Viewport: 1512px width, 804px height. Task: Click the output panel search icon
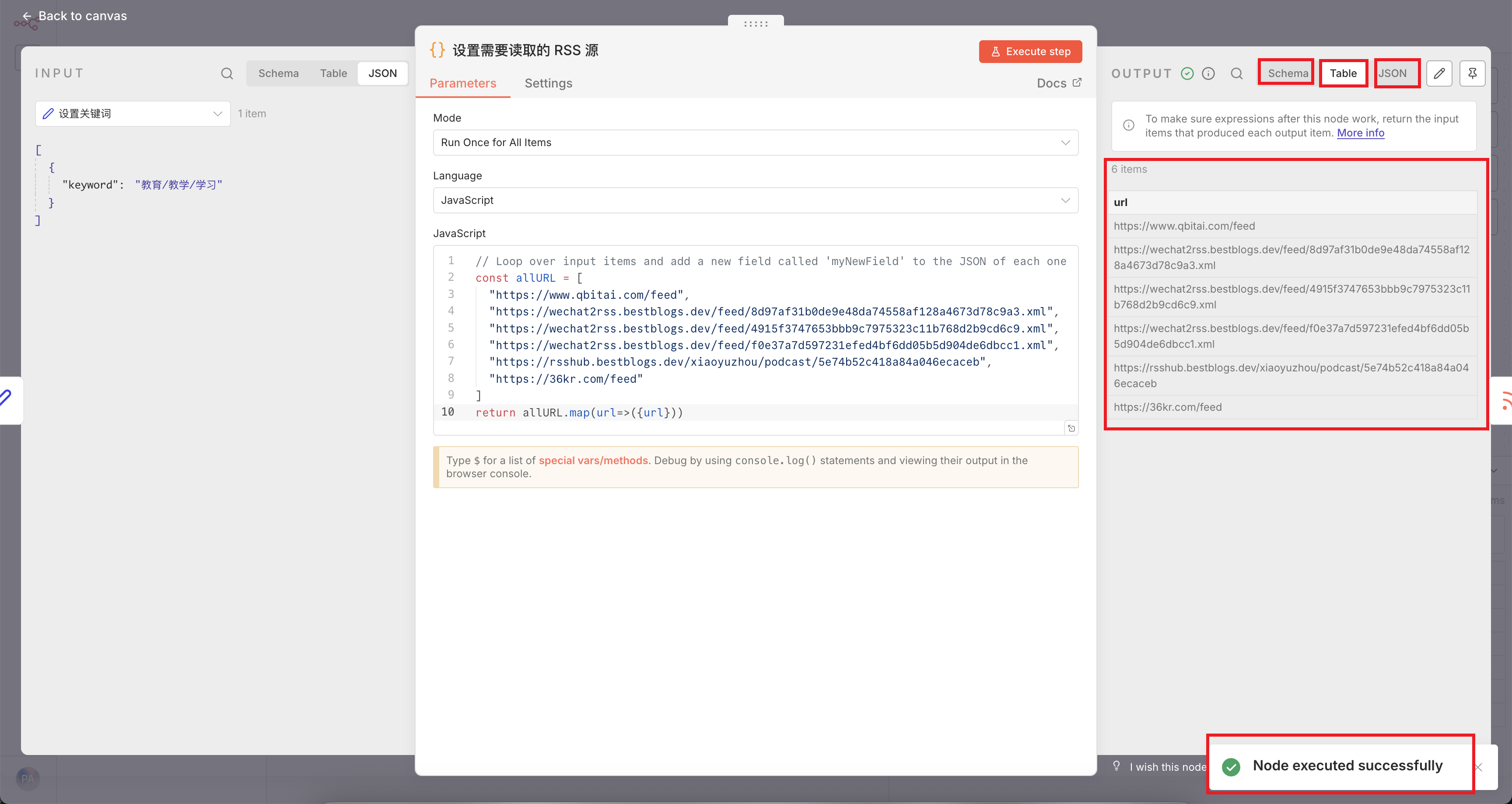click(x=1237, y=73)
